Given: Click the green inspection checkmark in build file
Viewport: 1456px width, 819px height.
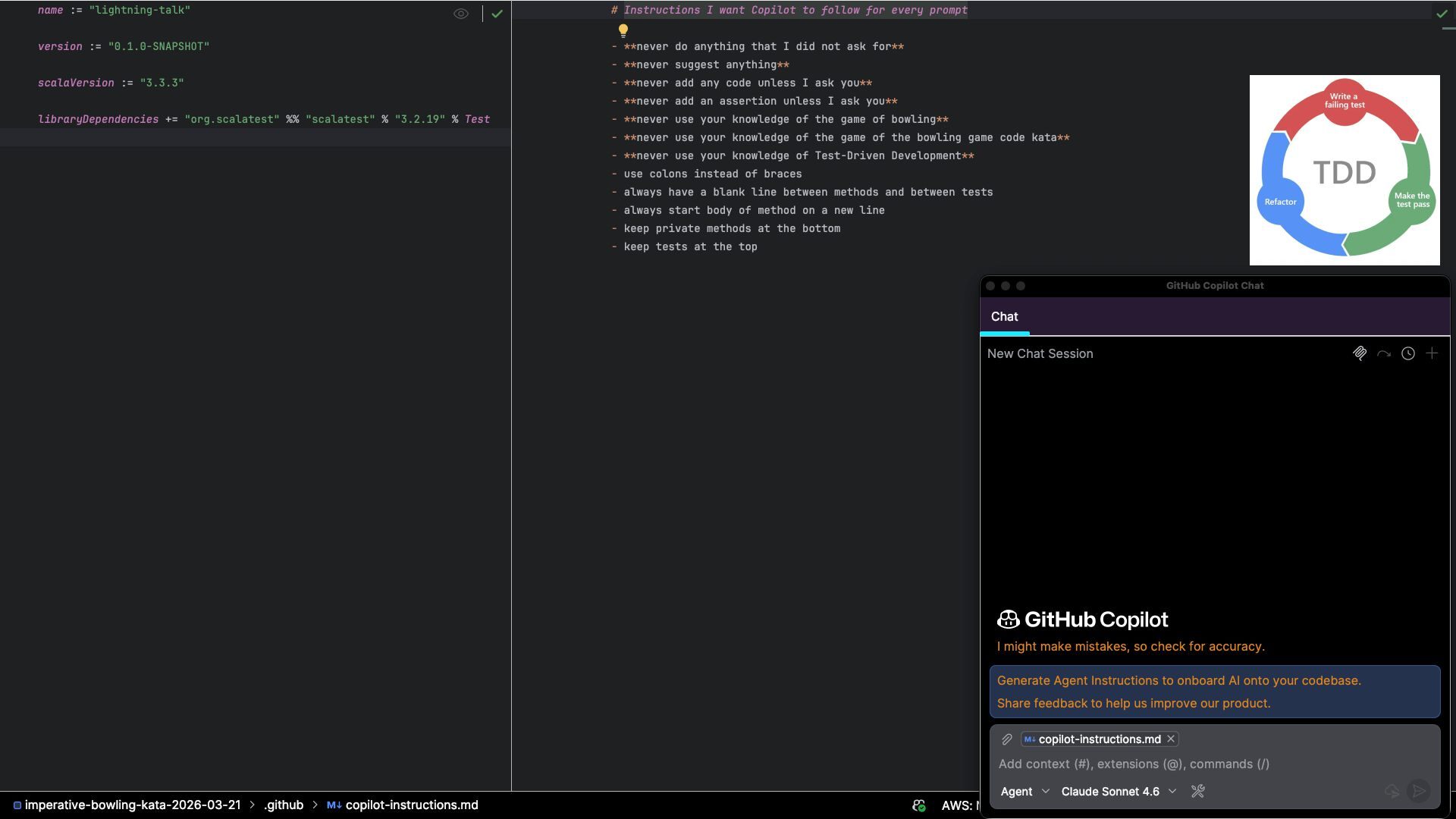Looking at the screenshot, I should (497, 14).
